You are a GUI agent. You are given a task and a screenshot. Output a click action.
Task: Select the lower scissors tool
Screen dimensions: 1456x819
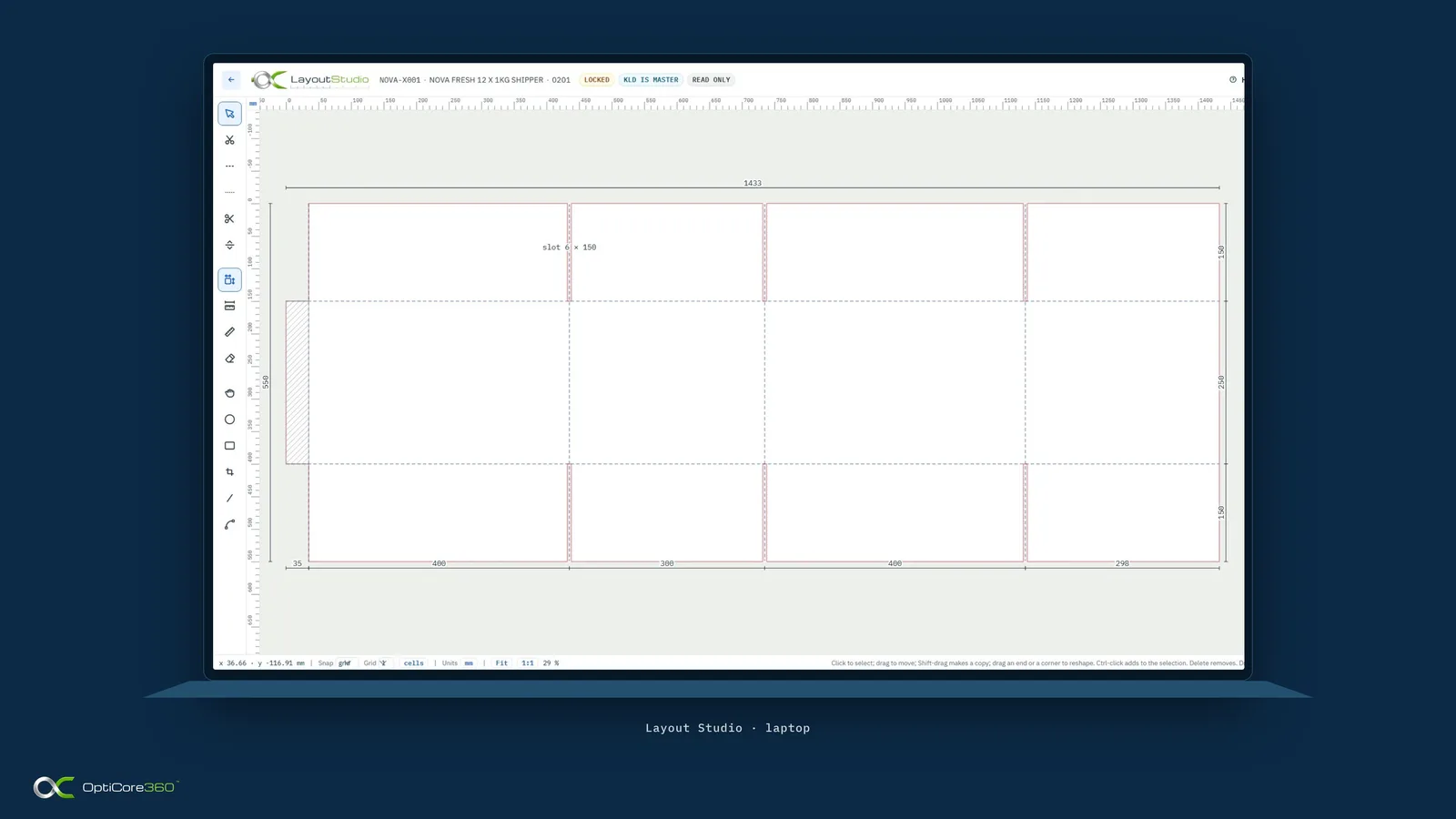coord(229,218)
